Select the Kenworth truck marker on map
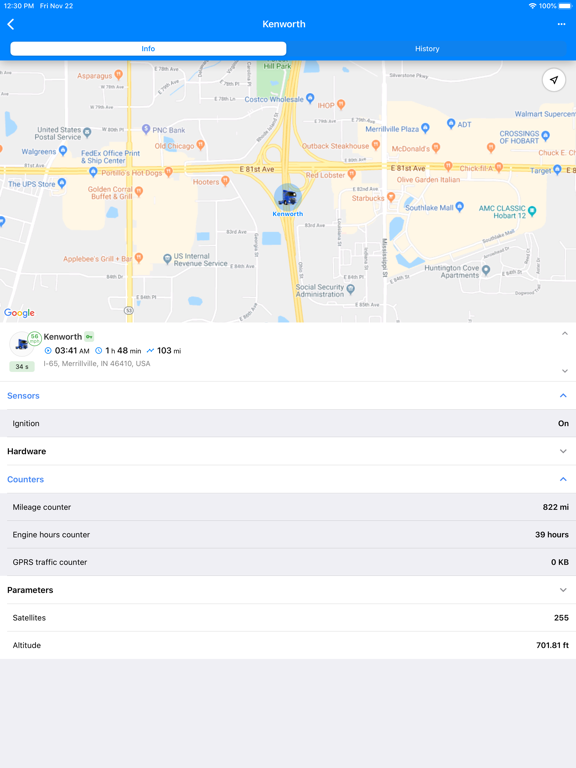Screen dimensions: 576x768 [288, 197]
